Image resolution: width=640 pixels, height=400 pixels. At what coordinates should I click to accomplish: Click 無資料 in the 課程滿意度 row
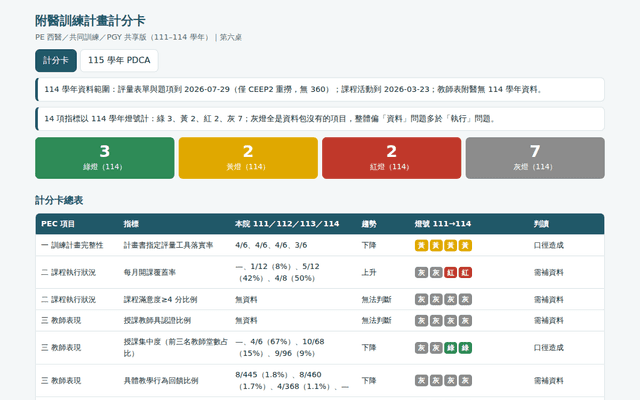[246, 300]
